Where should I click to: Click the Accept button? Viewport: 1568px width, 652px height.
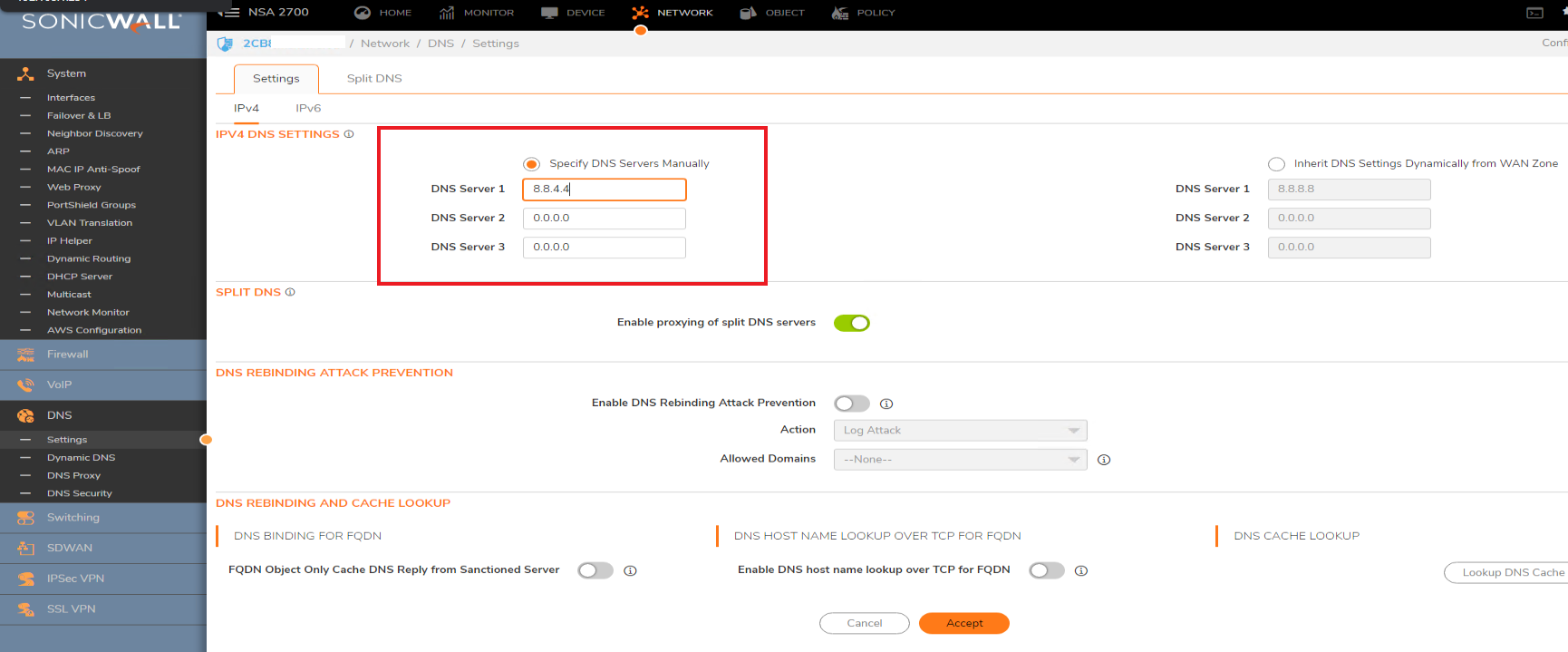point(963,623)
